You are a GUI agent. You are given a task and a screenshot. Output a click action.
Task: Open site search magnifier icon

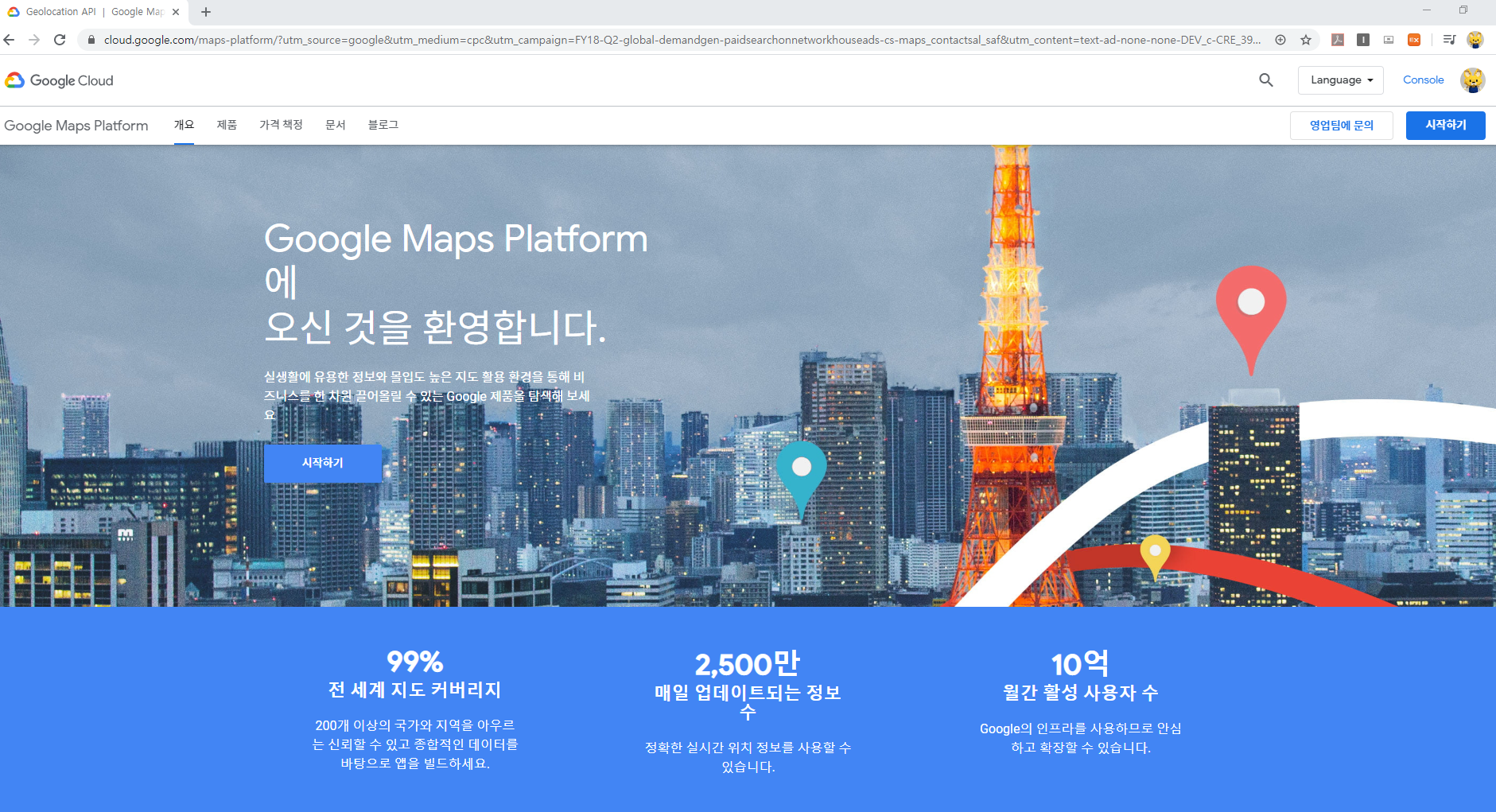[x=1266, y=80]
